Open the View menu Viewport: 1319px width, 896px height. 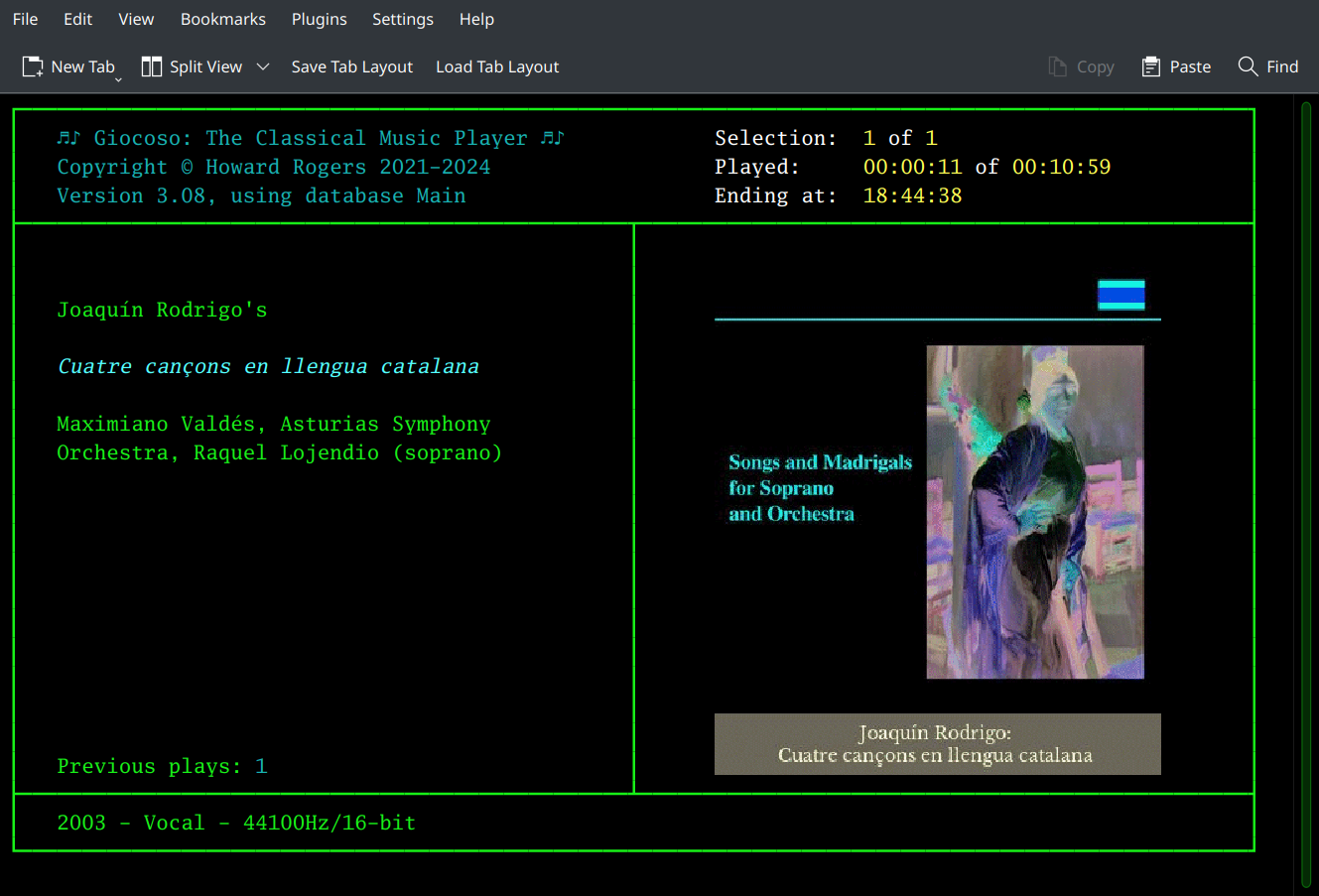point(136,19)
